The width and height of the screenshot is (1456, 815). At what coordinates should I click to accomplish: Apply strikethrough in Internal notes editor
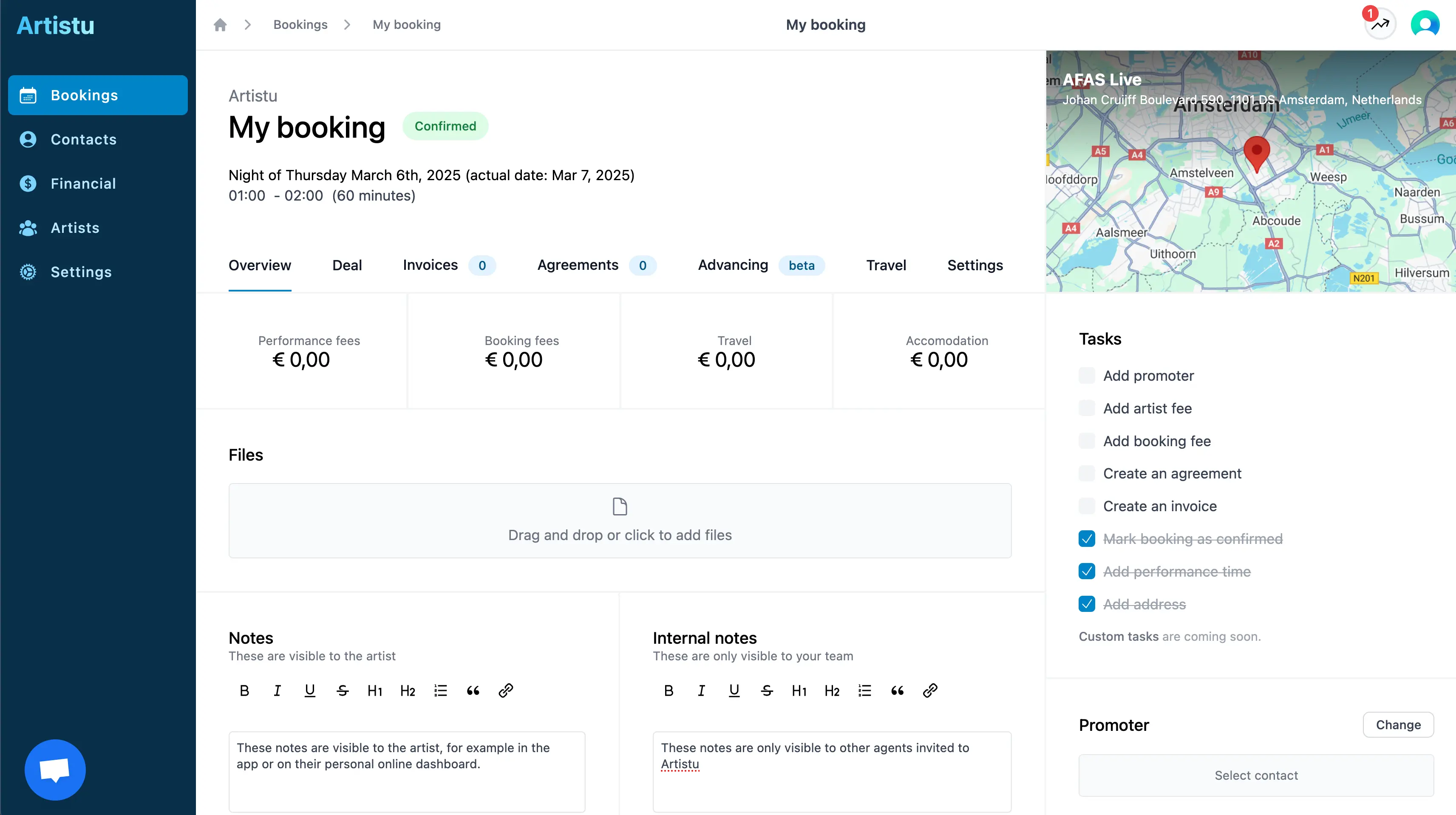coord(766,690)
